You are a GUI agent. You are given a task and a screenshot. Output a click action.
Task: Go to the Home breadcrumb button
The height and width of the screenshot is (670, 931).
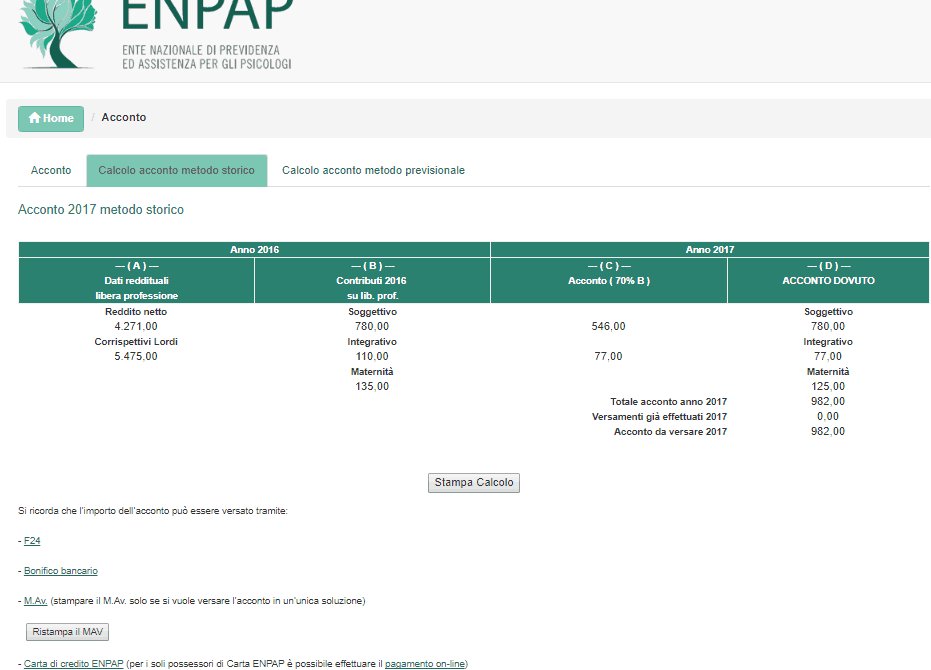point(51,118)
